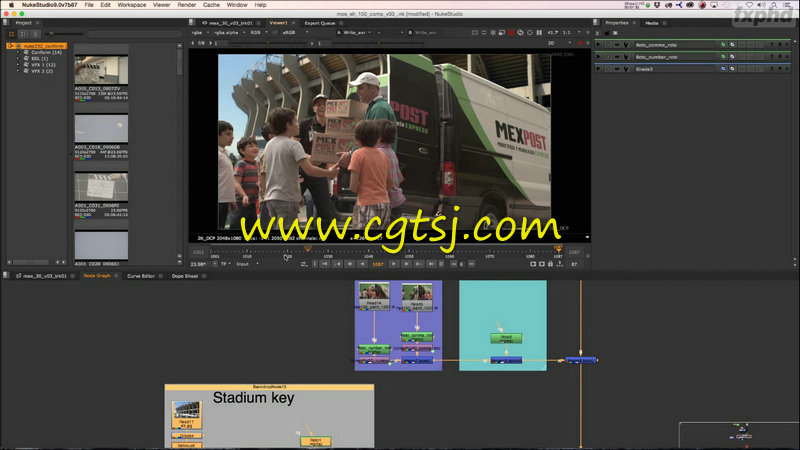The height and width of the screenshot is (450, 800).
Task: Open the Render menu
Action: [187, 5]
